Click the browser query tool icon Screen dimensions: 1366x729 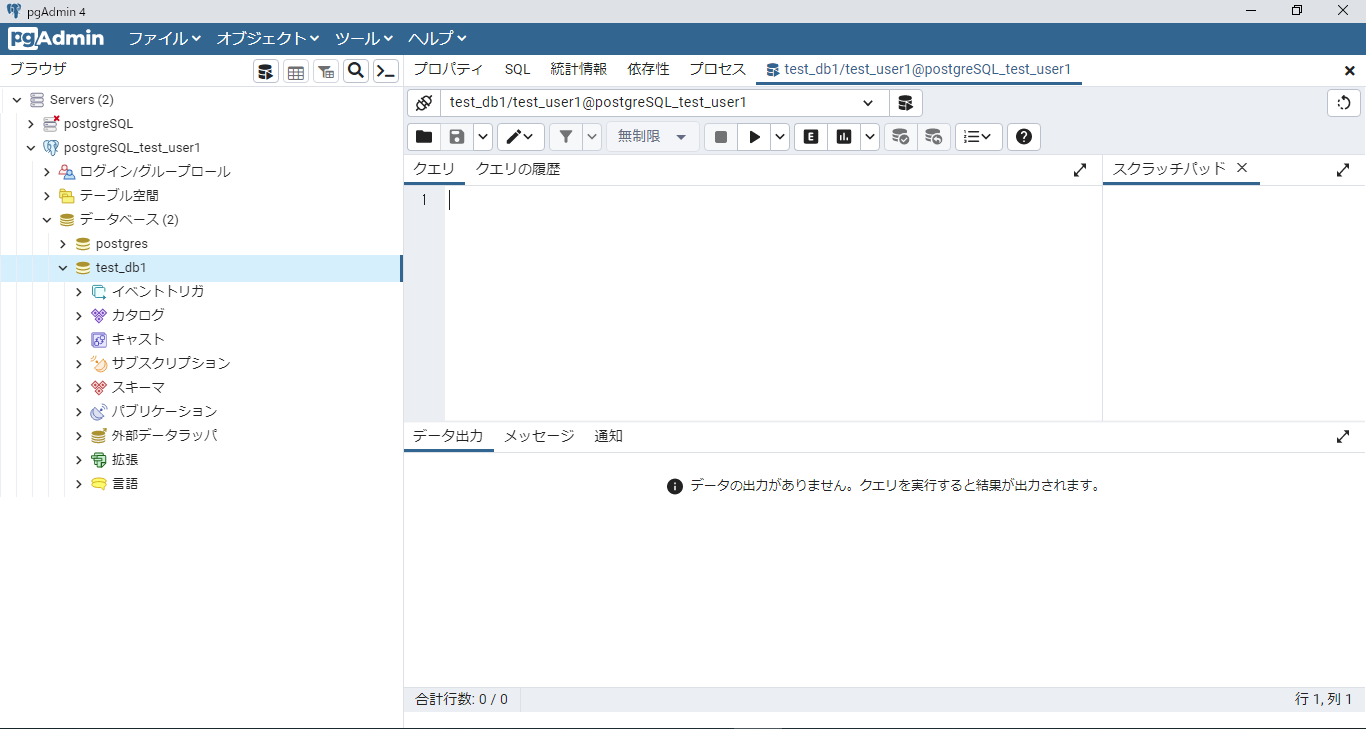pyautogui.click(x=266, y=71)
